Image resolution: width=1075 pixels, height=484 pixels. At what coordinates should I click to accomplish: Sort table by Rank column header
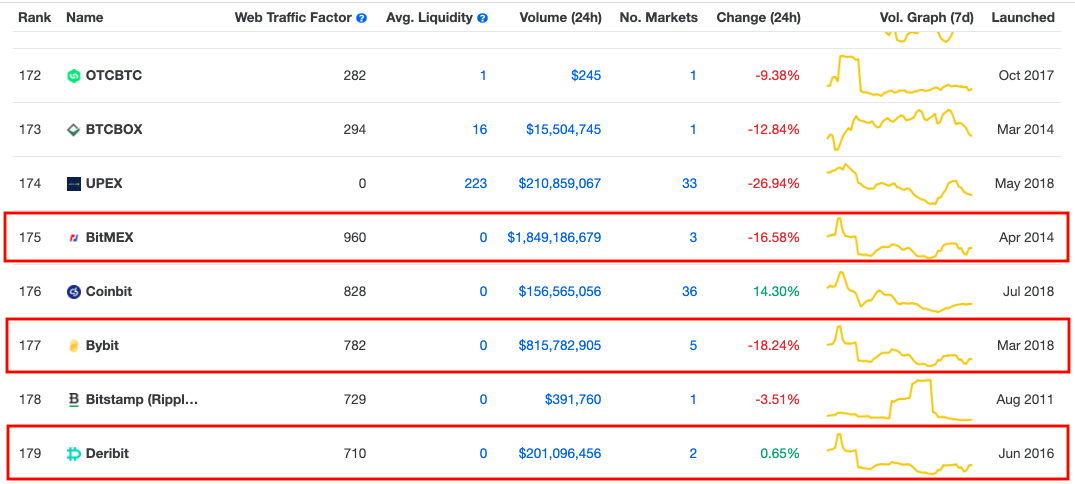point(34,18)
